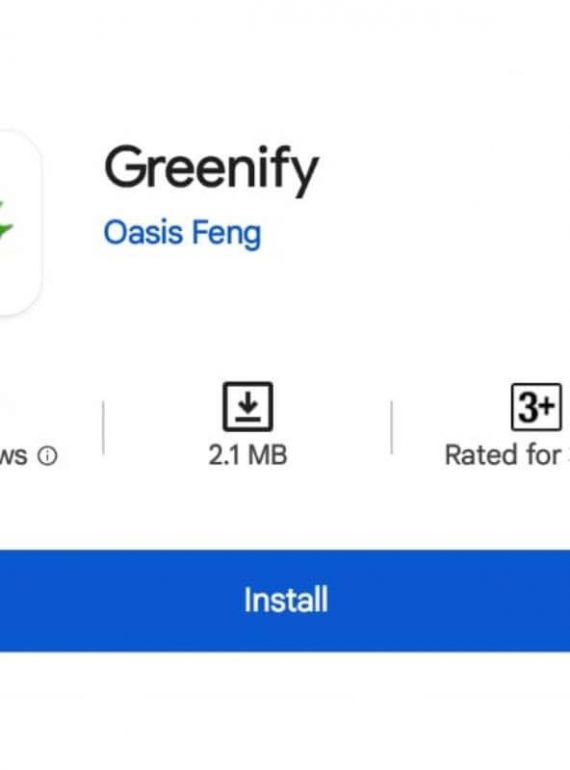Viewport: 570px width, 770px height.
Task: Click the Greenify heading text
Action: point(211,169)
